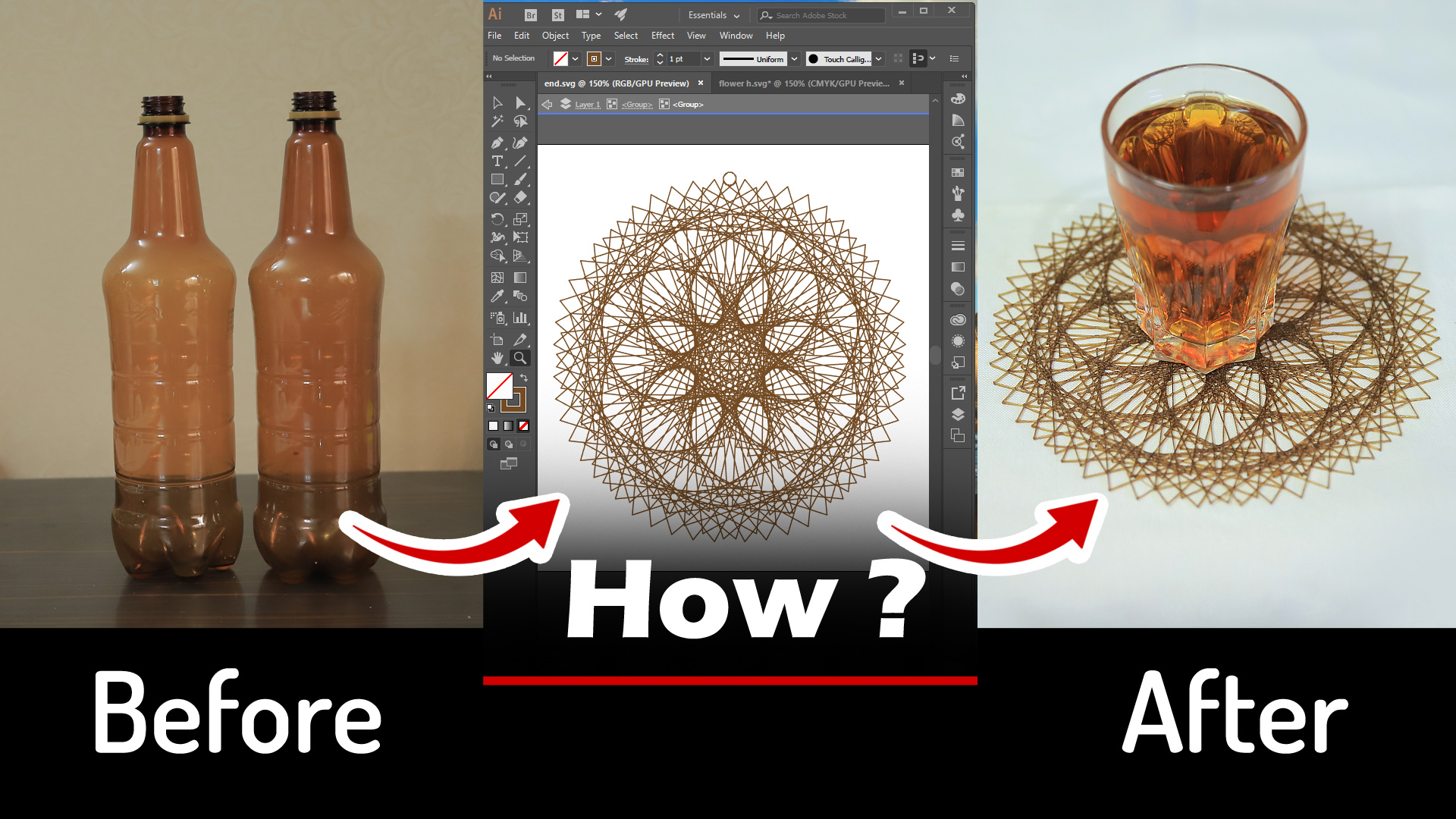Select the Eraser tool
The width and height of the screenshot is (1456, 819).
(520, 198)
